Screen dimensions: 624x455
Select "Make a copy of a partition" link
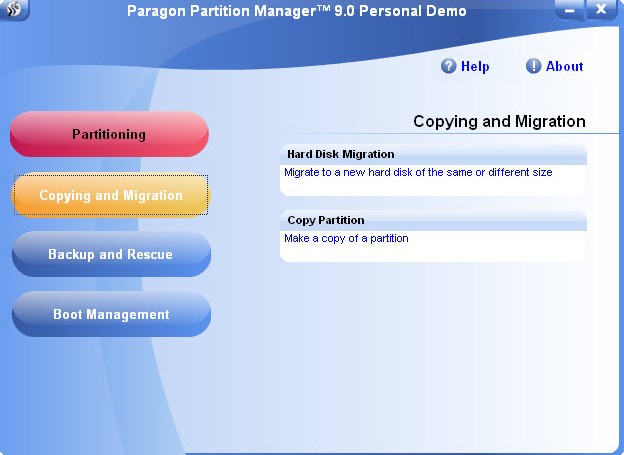pyautogui.click(x=346, y=238)
